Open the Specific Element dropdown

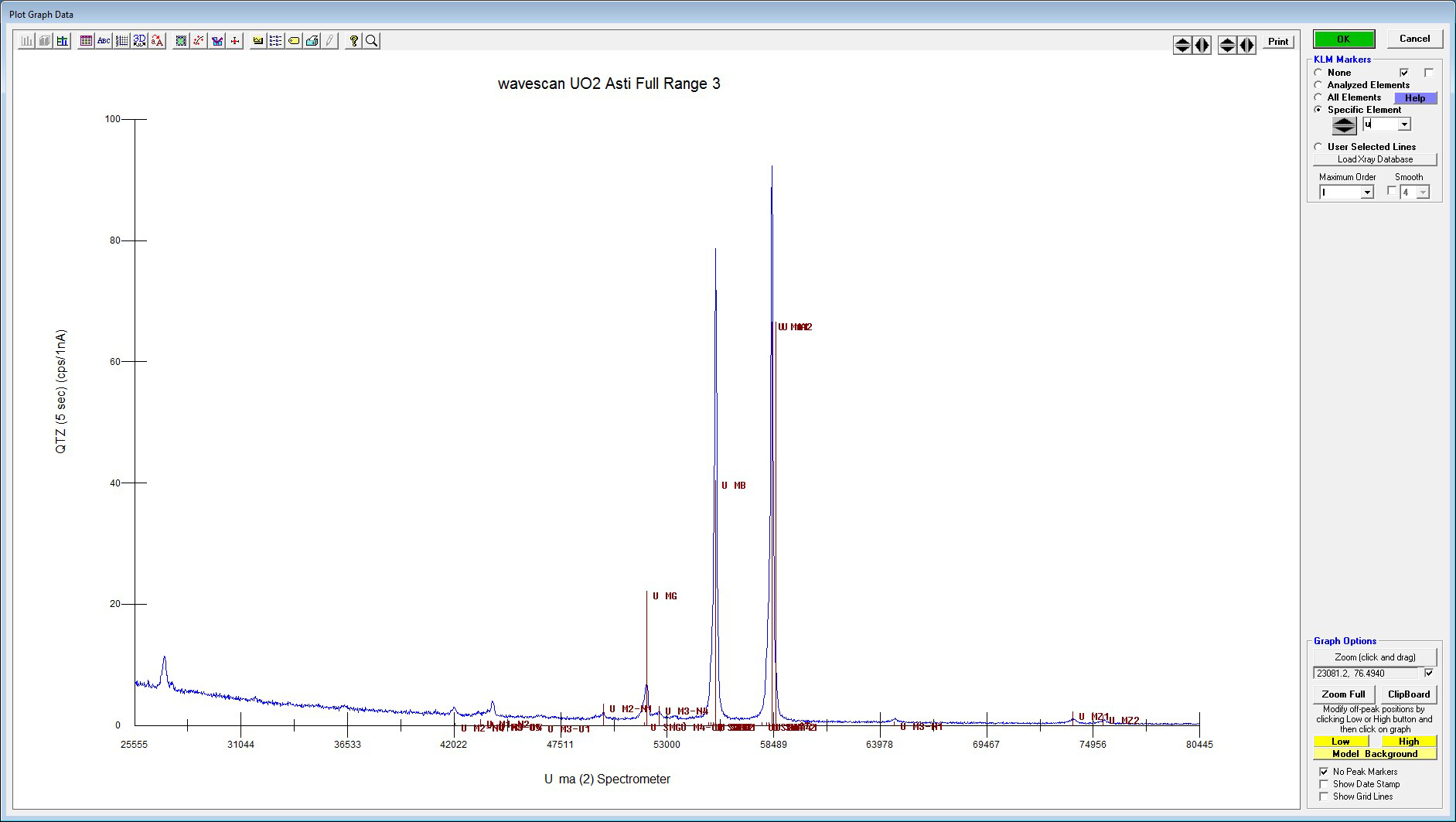pyautogui.click(x=1404, y=124)
